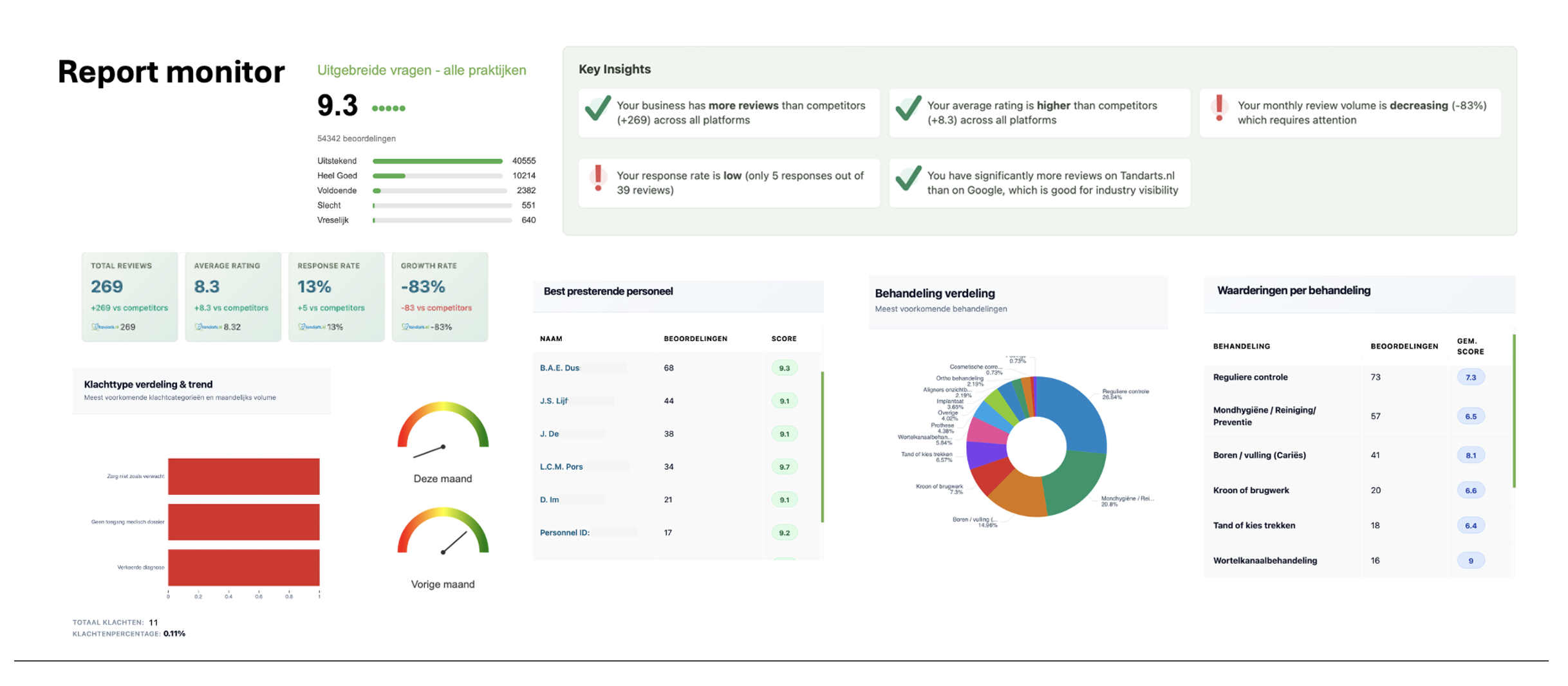
Task: Click the red 'Zorg niet zoals verwacht' complaint bar
Action: point(243,476)
